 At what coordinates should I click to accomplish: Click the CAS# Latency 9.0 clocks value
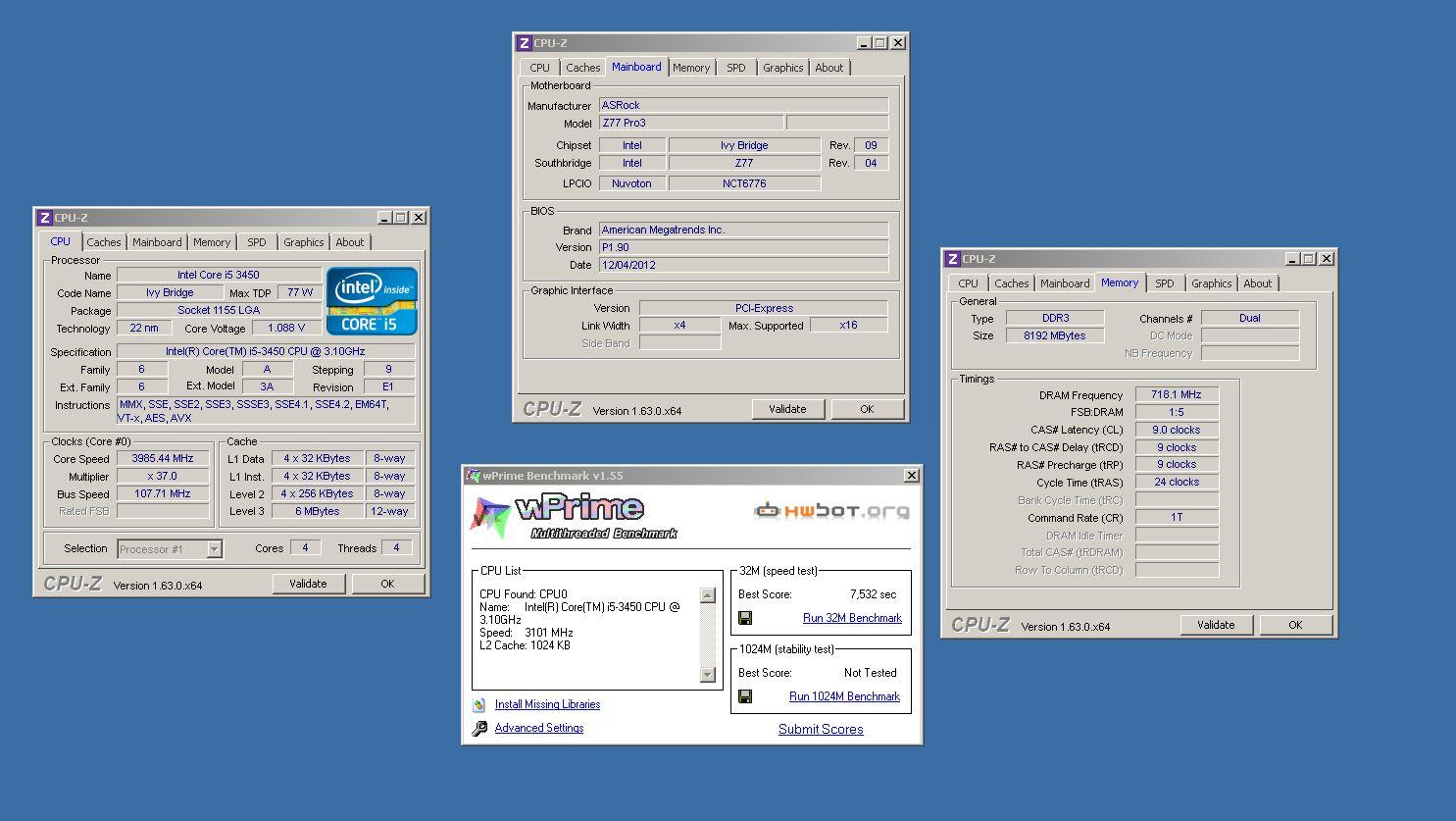coord(1177,430)
